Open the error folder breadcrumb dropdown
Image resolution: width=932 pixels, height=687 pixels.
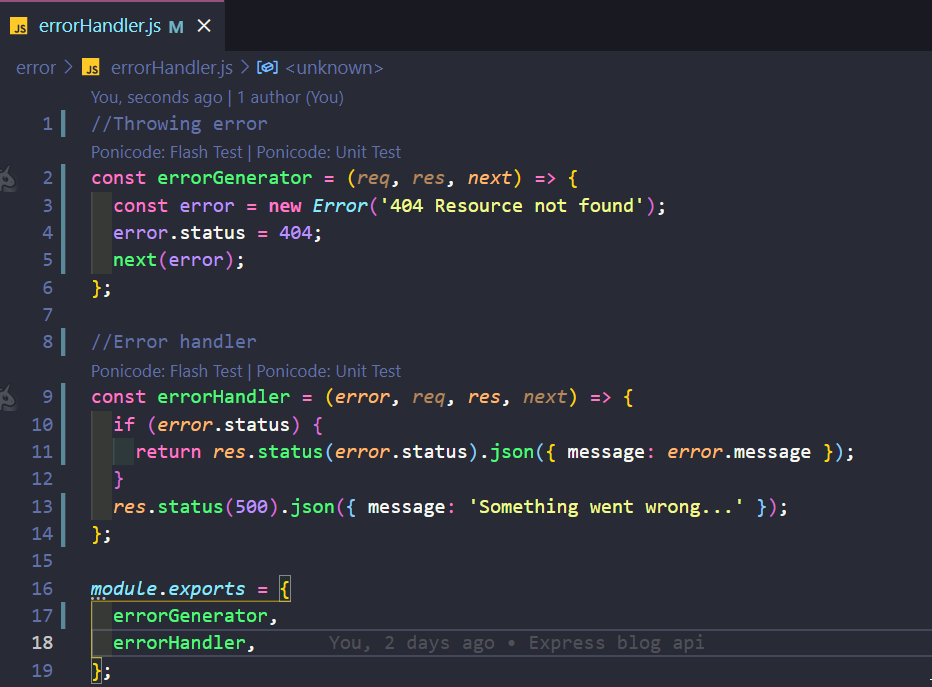34,67
